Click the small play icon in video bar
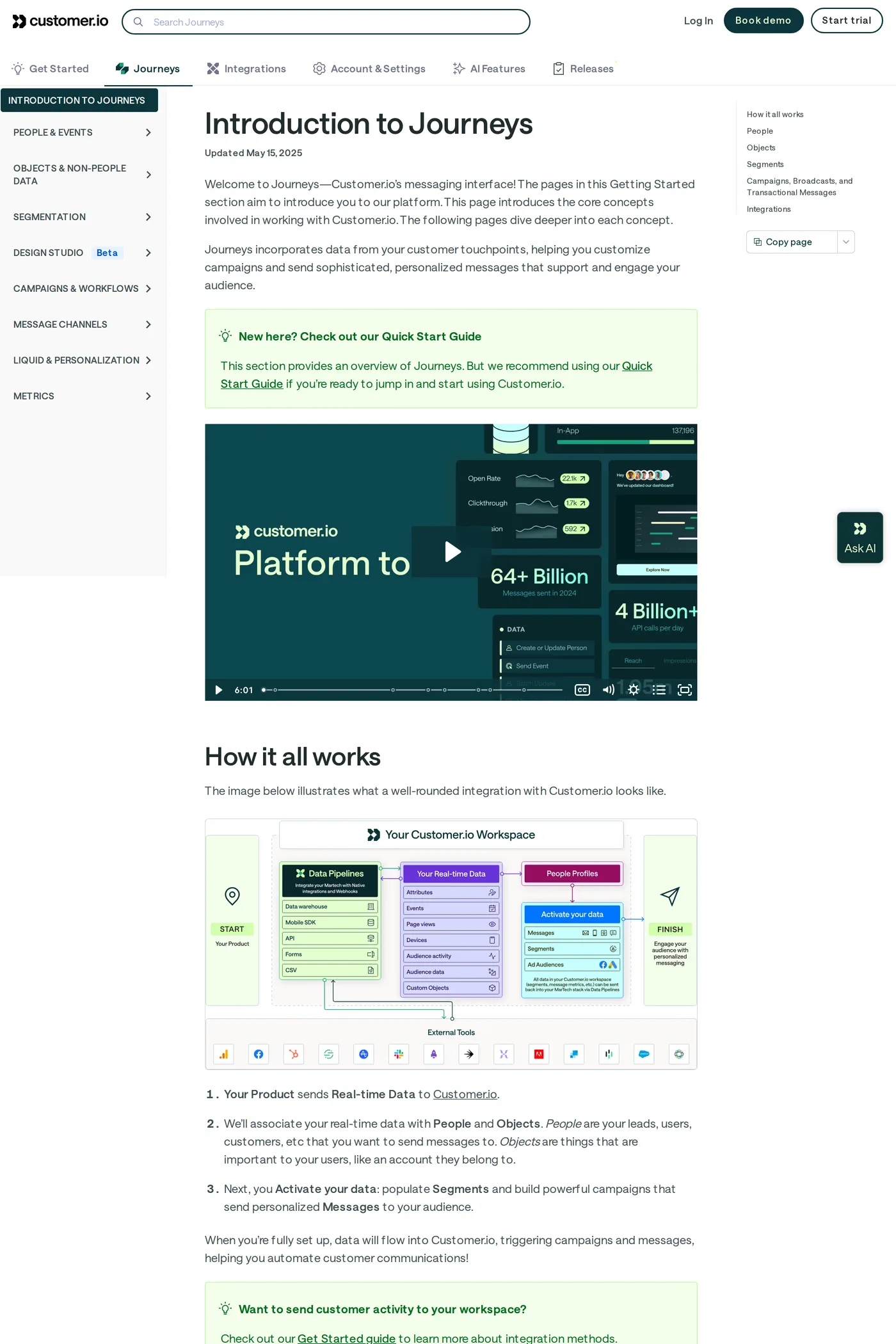 [219, 690]
